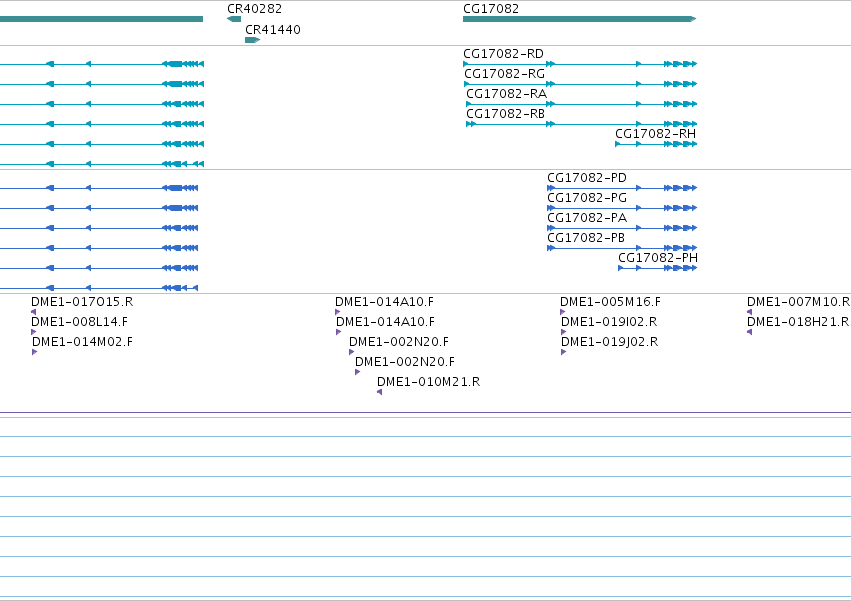Click the purple arrow under DME1-005M16.F
851x601 pixels.
[562, 312]
